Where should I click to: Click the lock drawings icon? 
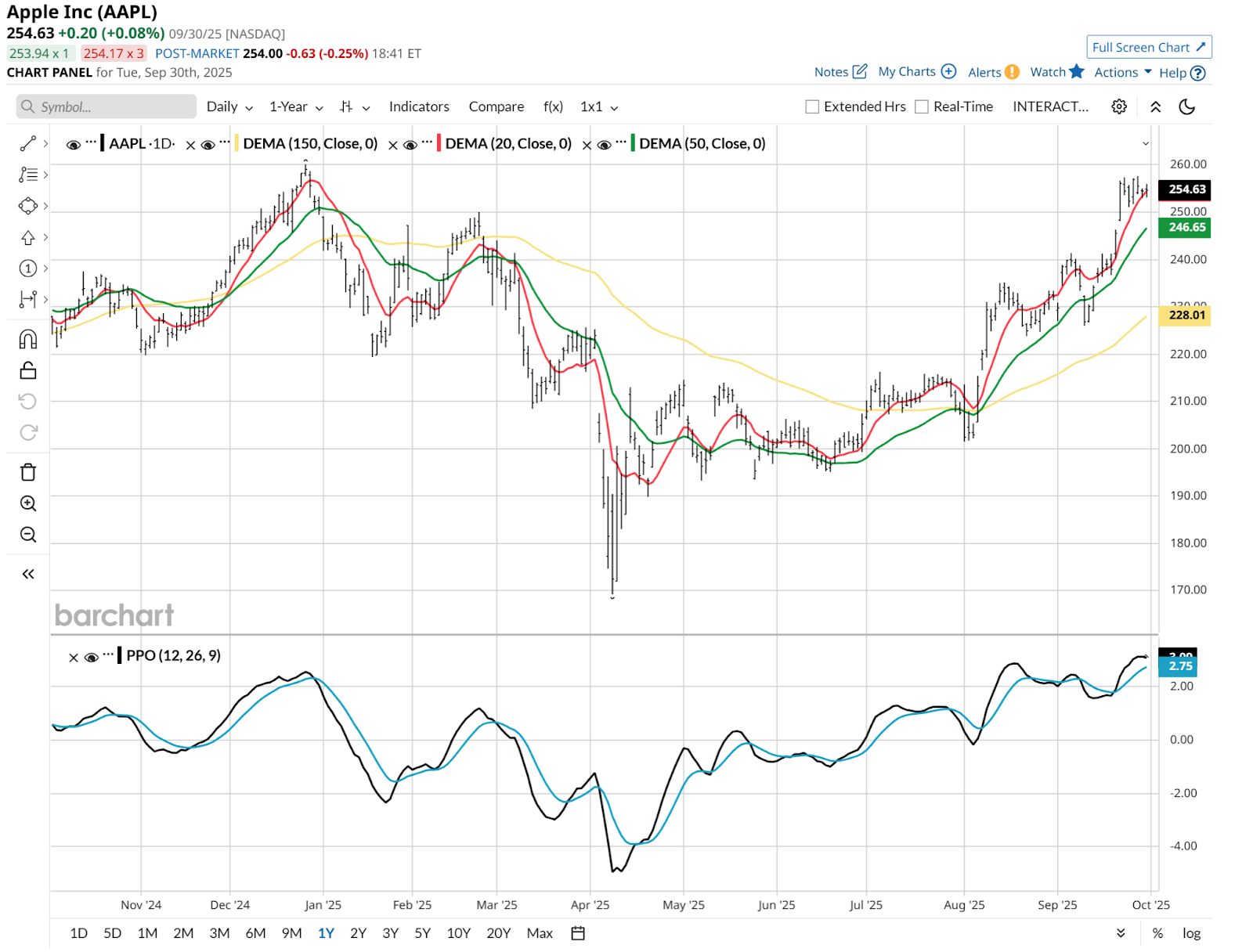(x=27, y=370)
